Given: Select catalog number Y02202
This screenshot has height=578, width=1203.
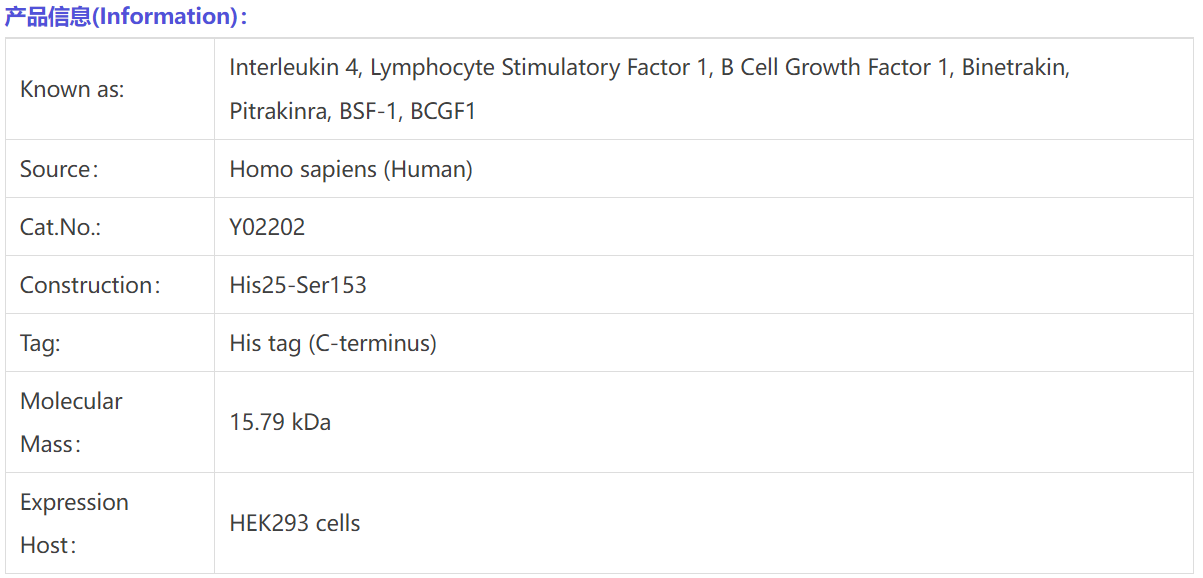Looking at the screenshot, I should 267,227.
